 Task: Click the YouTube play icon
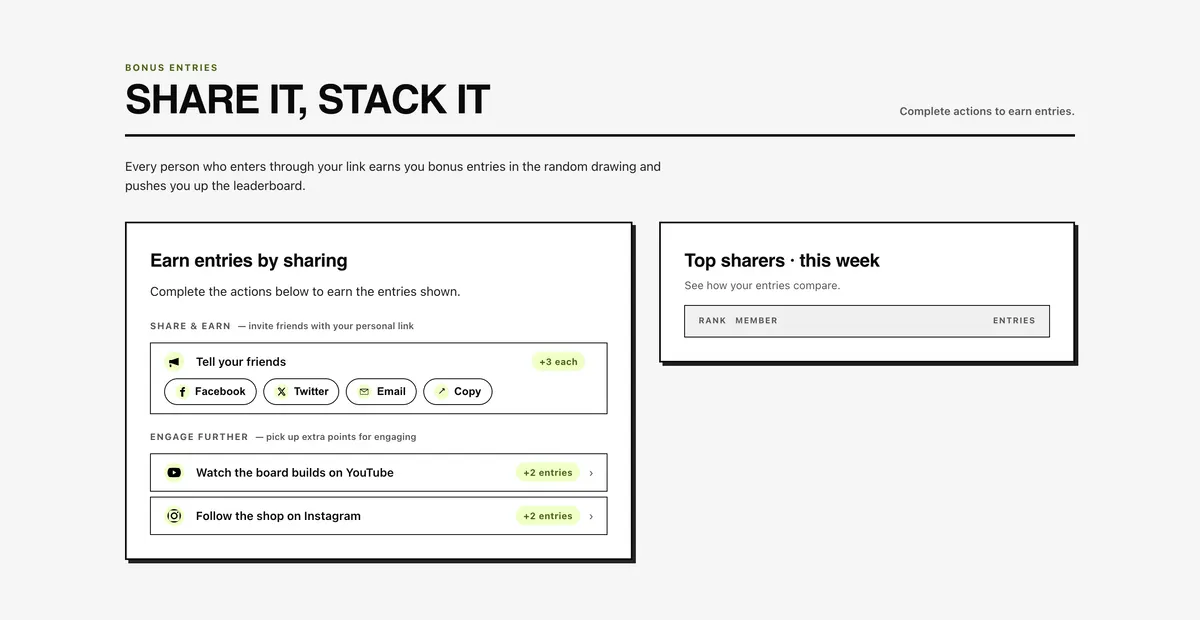174,473
